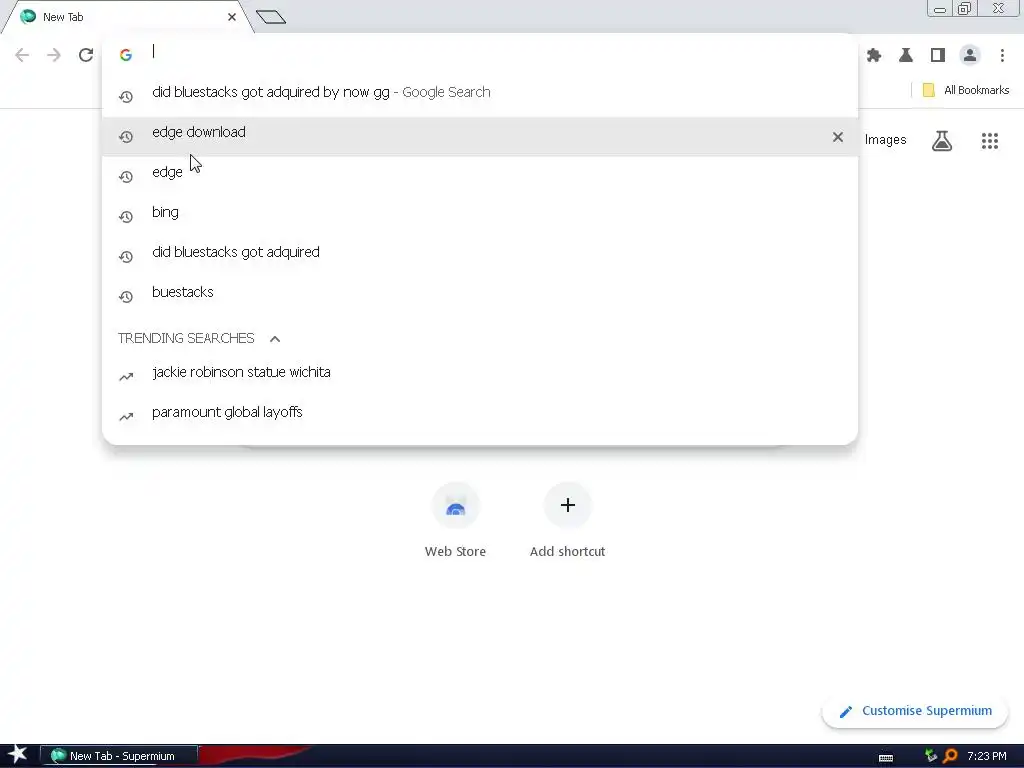Toggle the side panel icon
Viewport: 1024px width, 768px height.
(938, 56)
